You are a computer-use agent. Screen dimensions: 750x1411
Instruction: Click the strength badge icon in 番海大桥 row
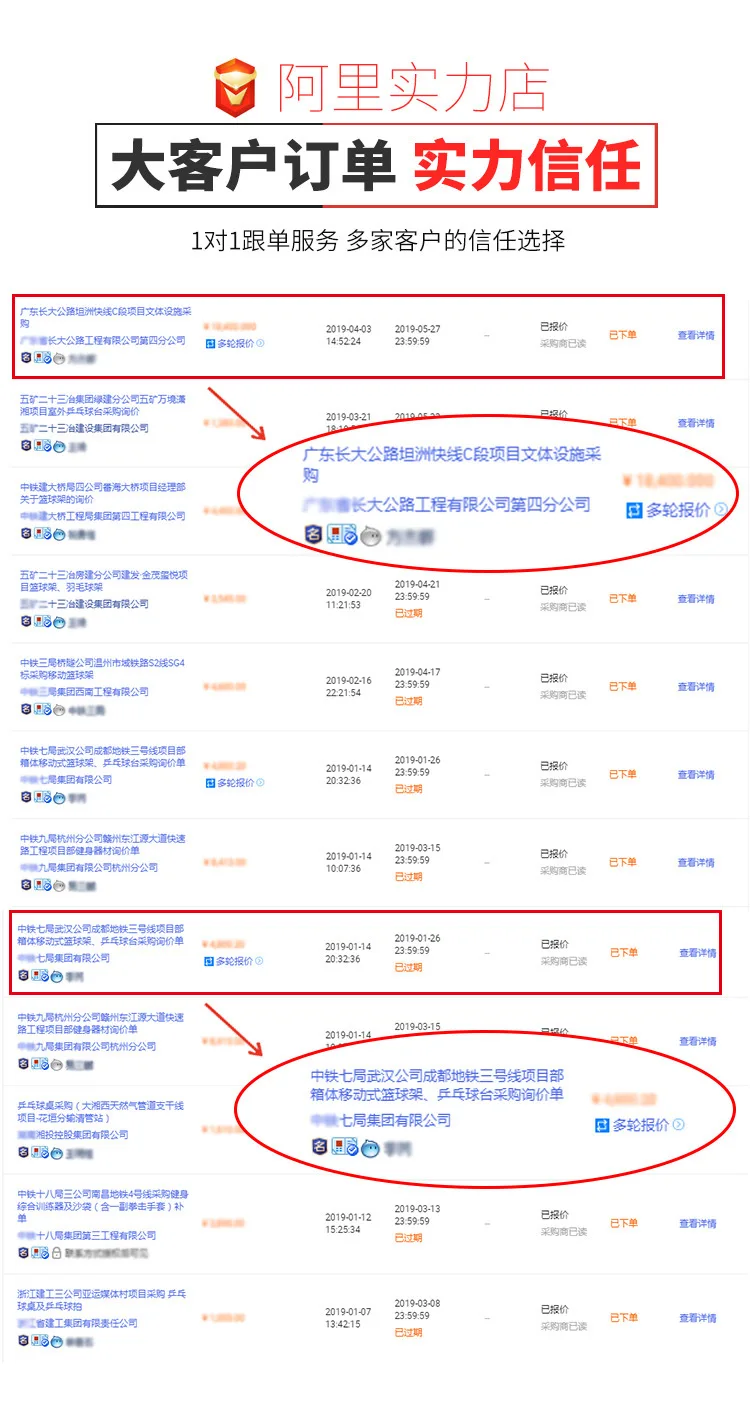click(x=26, y=533)
